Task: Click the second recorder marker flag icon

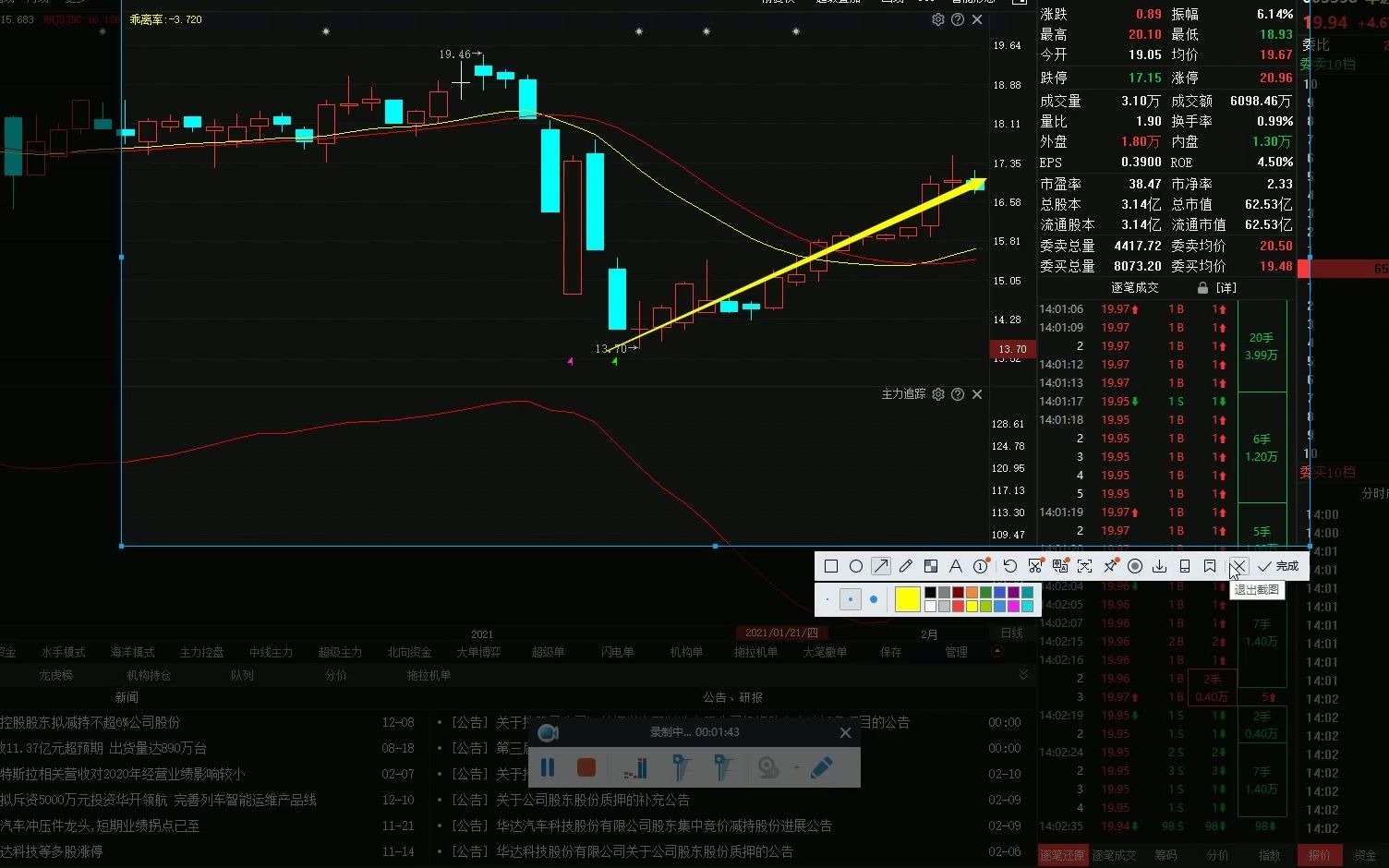Action: click(x=723, y=767)
